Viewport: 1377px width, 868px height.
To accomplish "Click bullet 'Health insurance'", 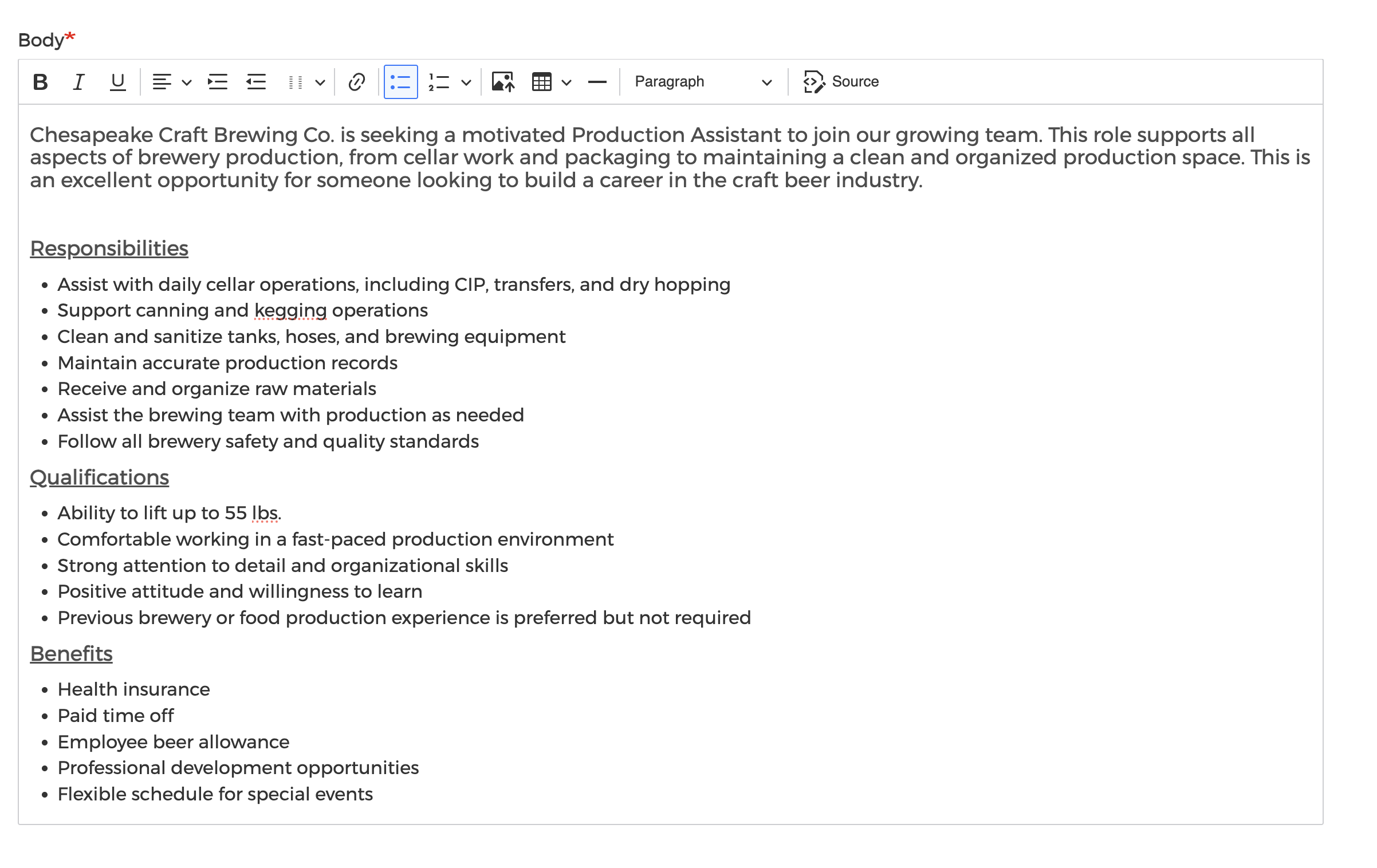I will coord(133,689).
